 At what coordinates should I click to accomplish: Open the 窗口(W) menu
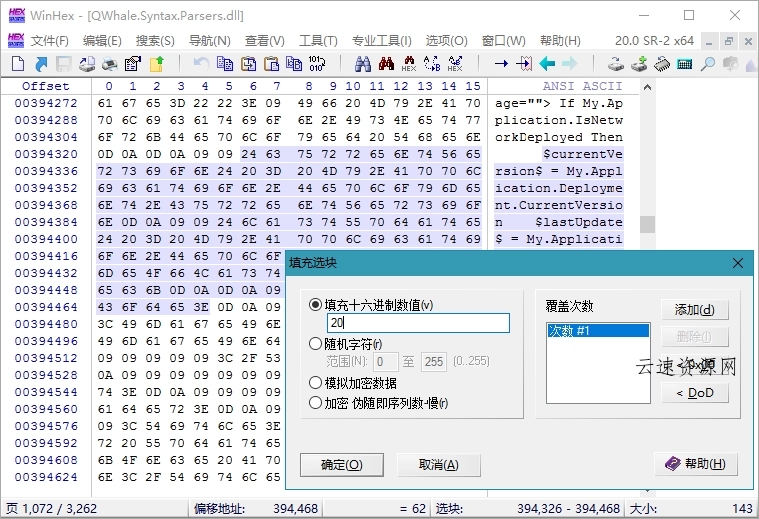point(503,41)
